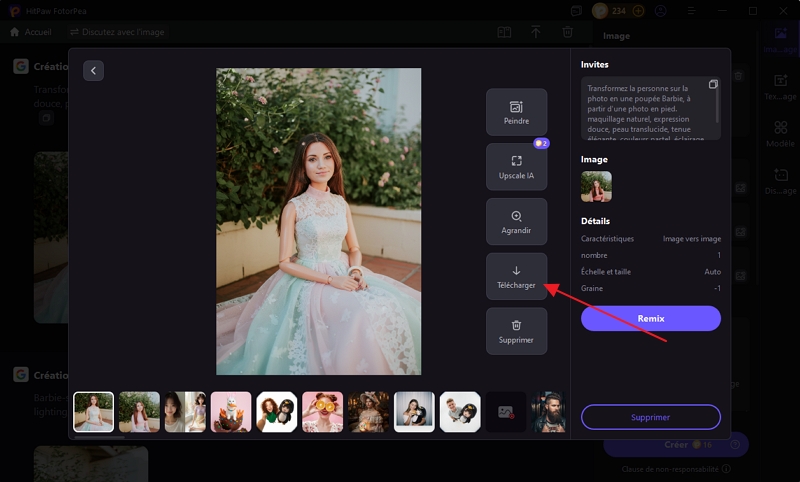
Task: Copy the prompt text in Invites
Action: pyautogui.click(x=713, y=84)
